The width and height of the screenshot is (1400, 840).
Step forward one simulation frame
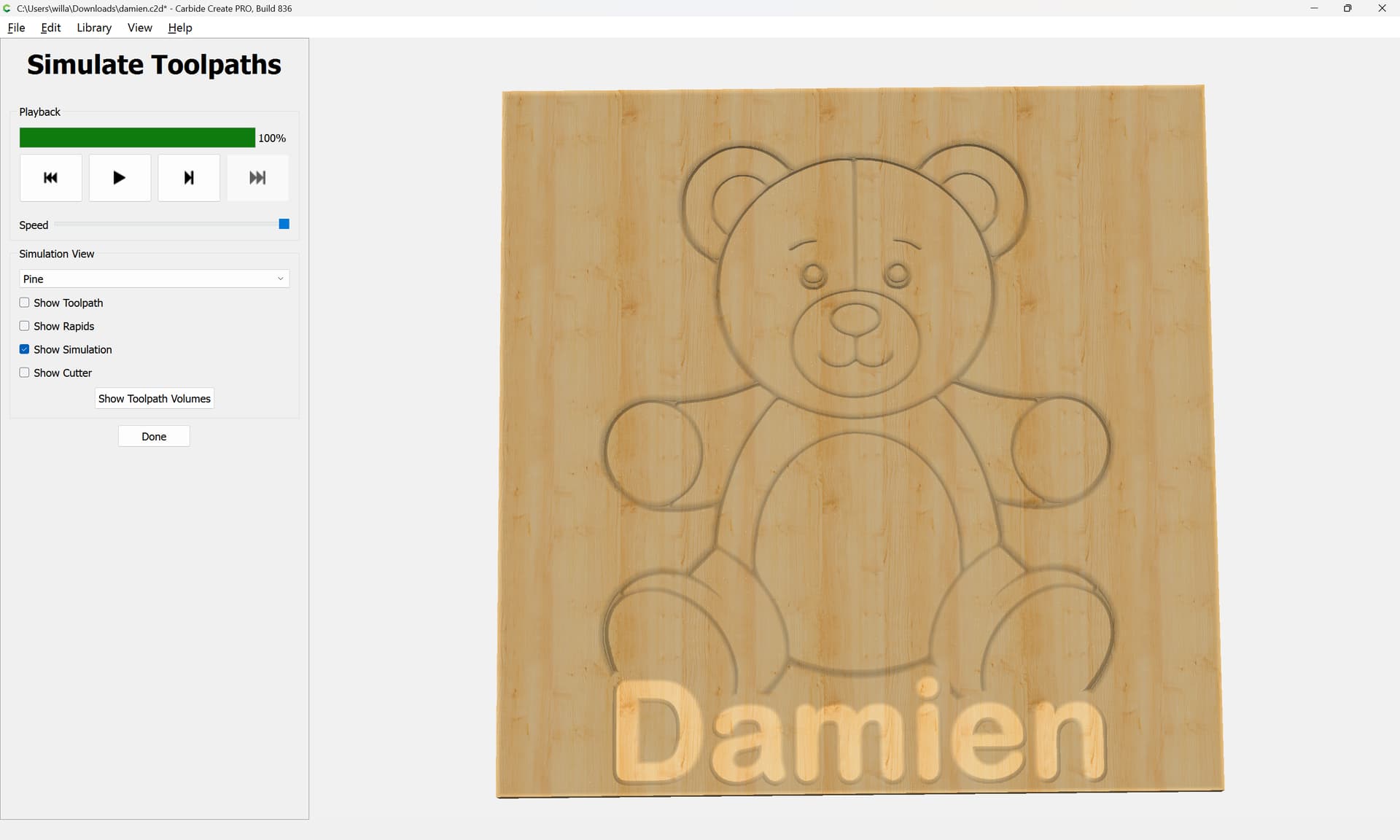point(189,178)
